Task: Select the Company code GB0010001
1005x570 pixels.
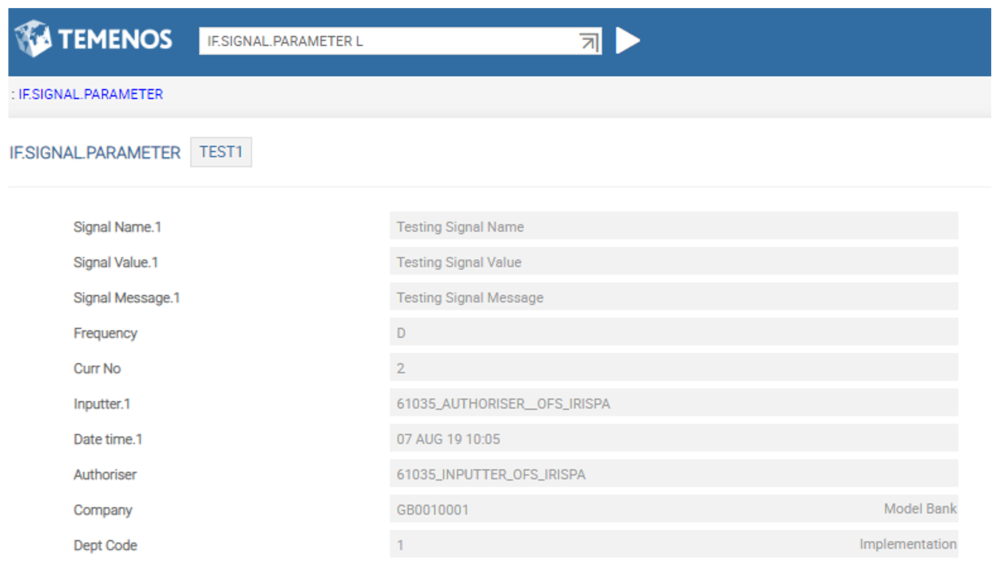Action: coord(433,510)
